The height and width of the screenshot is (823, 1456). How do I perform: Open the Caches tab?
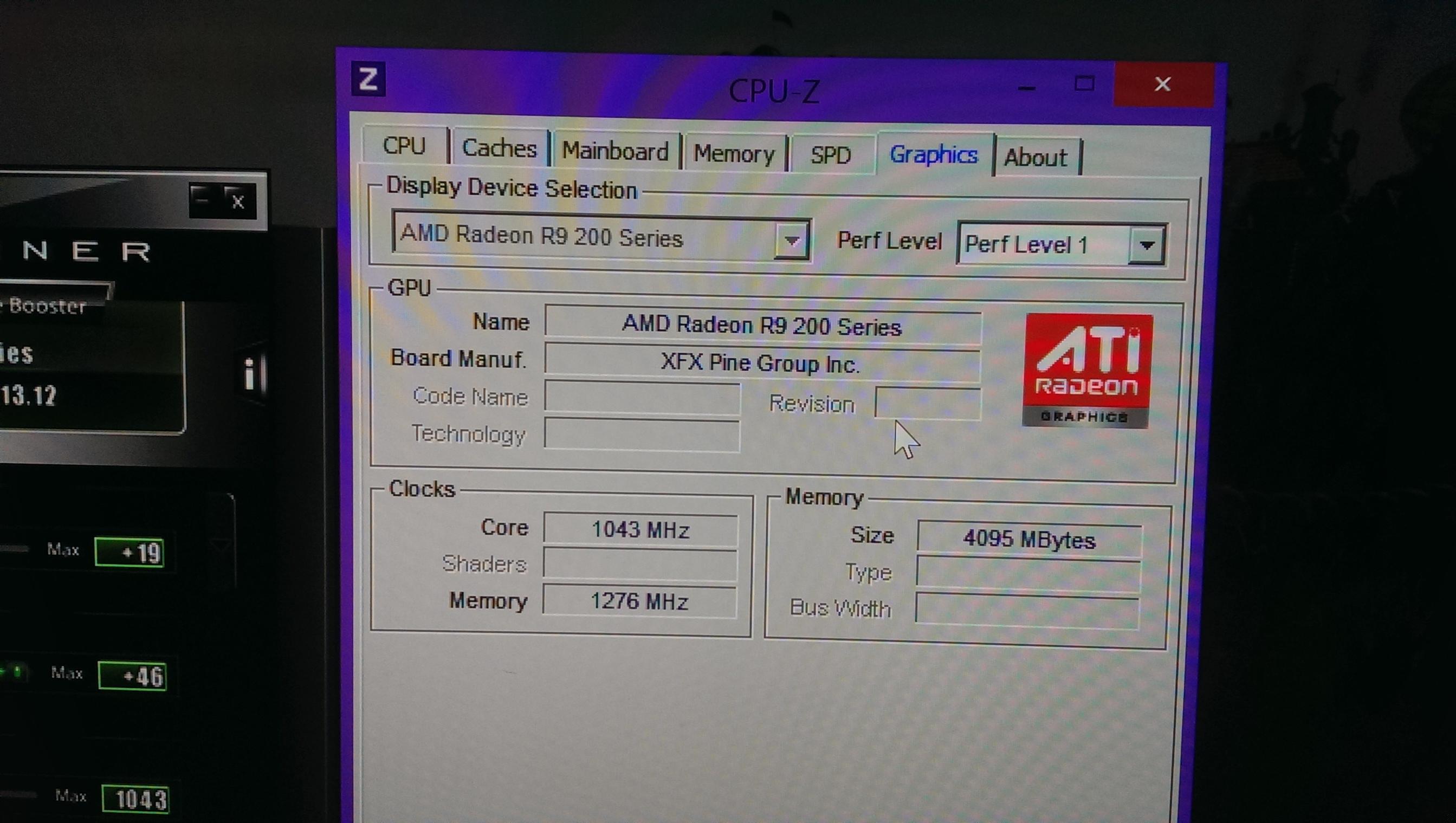coord(499,148)
